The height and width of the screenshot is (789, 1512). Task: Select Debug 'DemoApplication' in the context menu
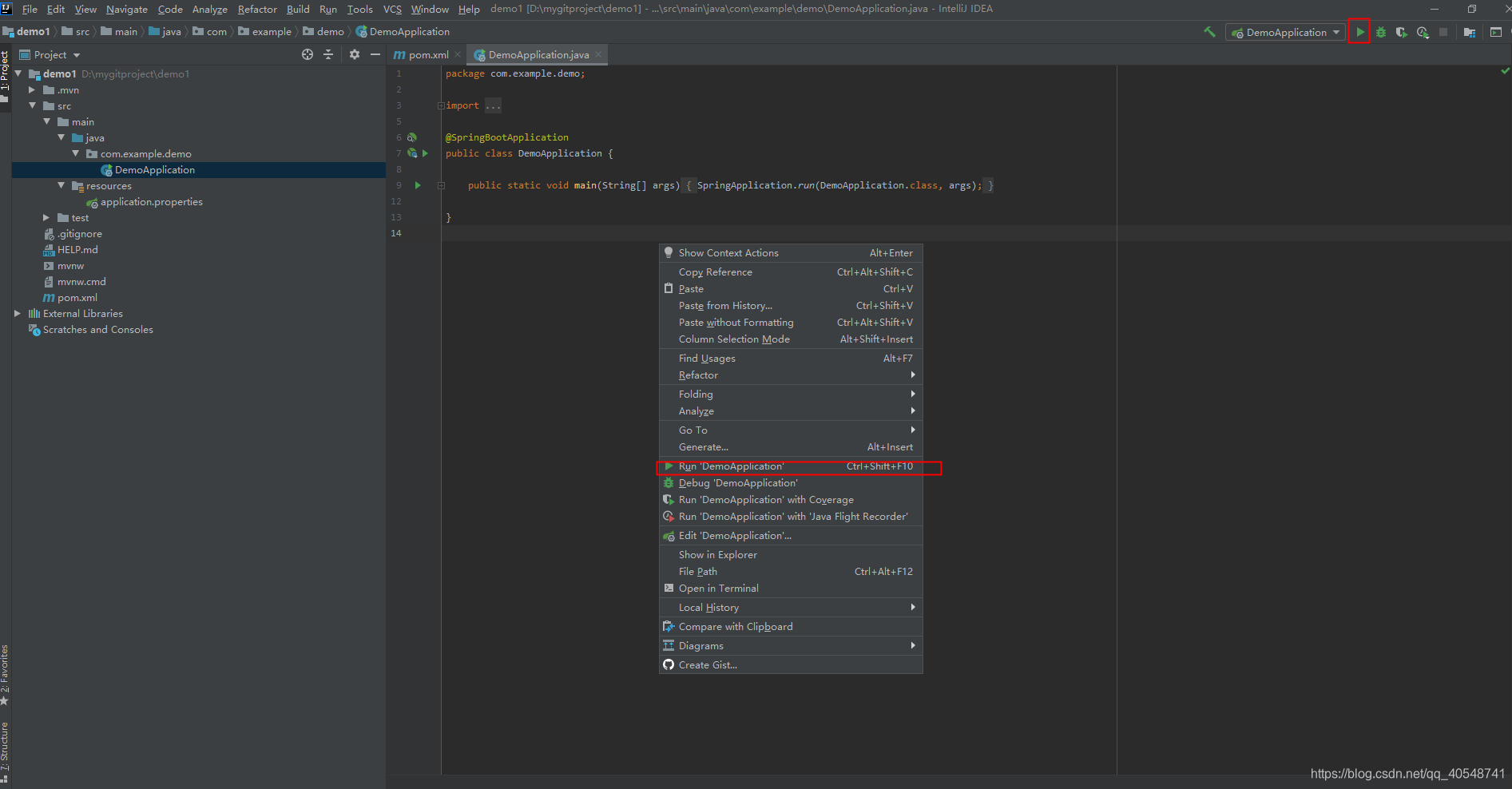pos(791,483)
